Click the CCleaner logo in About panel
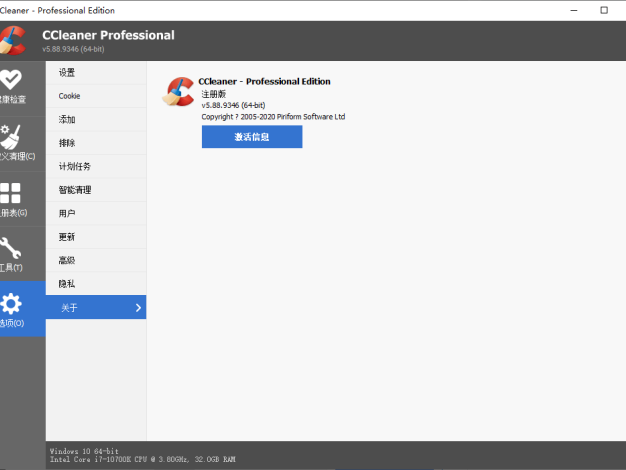 coord(178,91)
